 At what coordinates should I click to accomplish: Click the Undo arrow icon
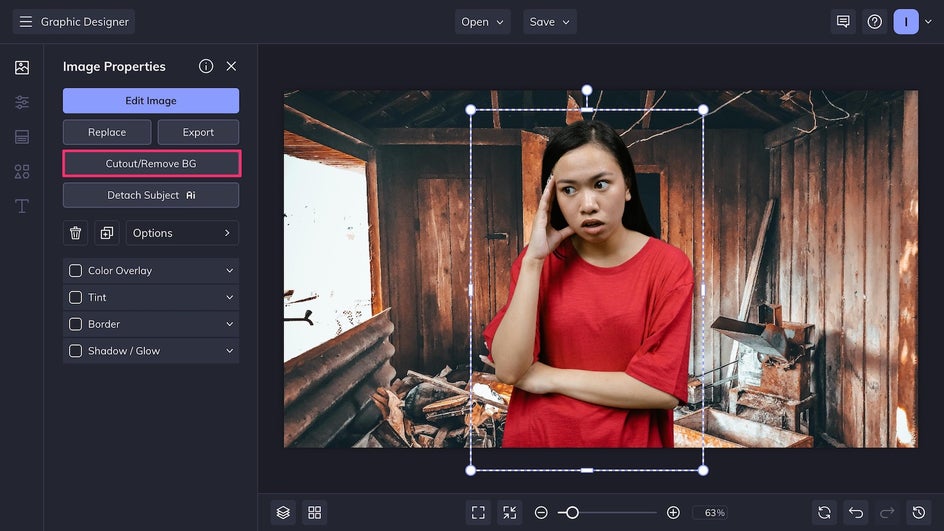(855, 512)
